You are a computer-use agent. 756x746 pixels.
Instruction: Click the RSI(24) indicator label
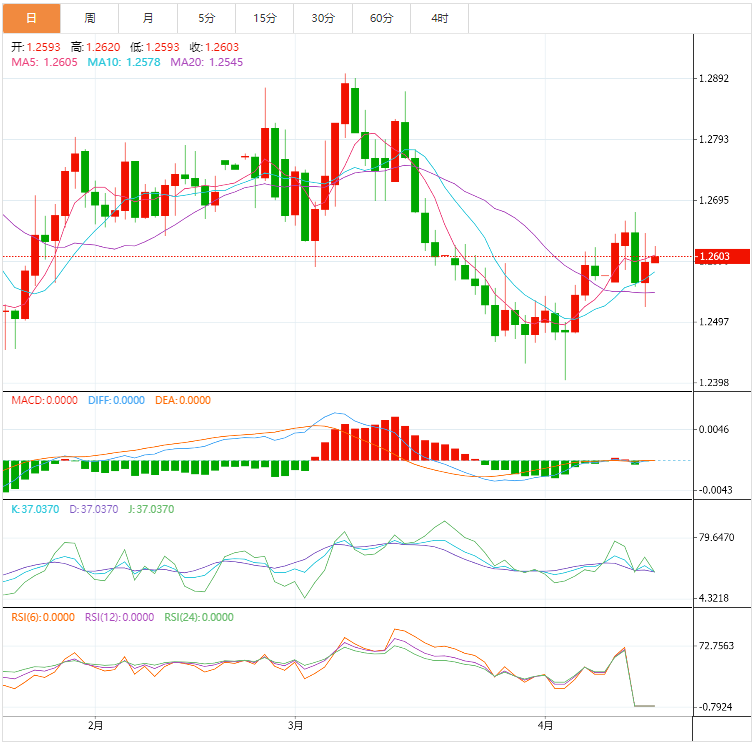point(199,617)
